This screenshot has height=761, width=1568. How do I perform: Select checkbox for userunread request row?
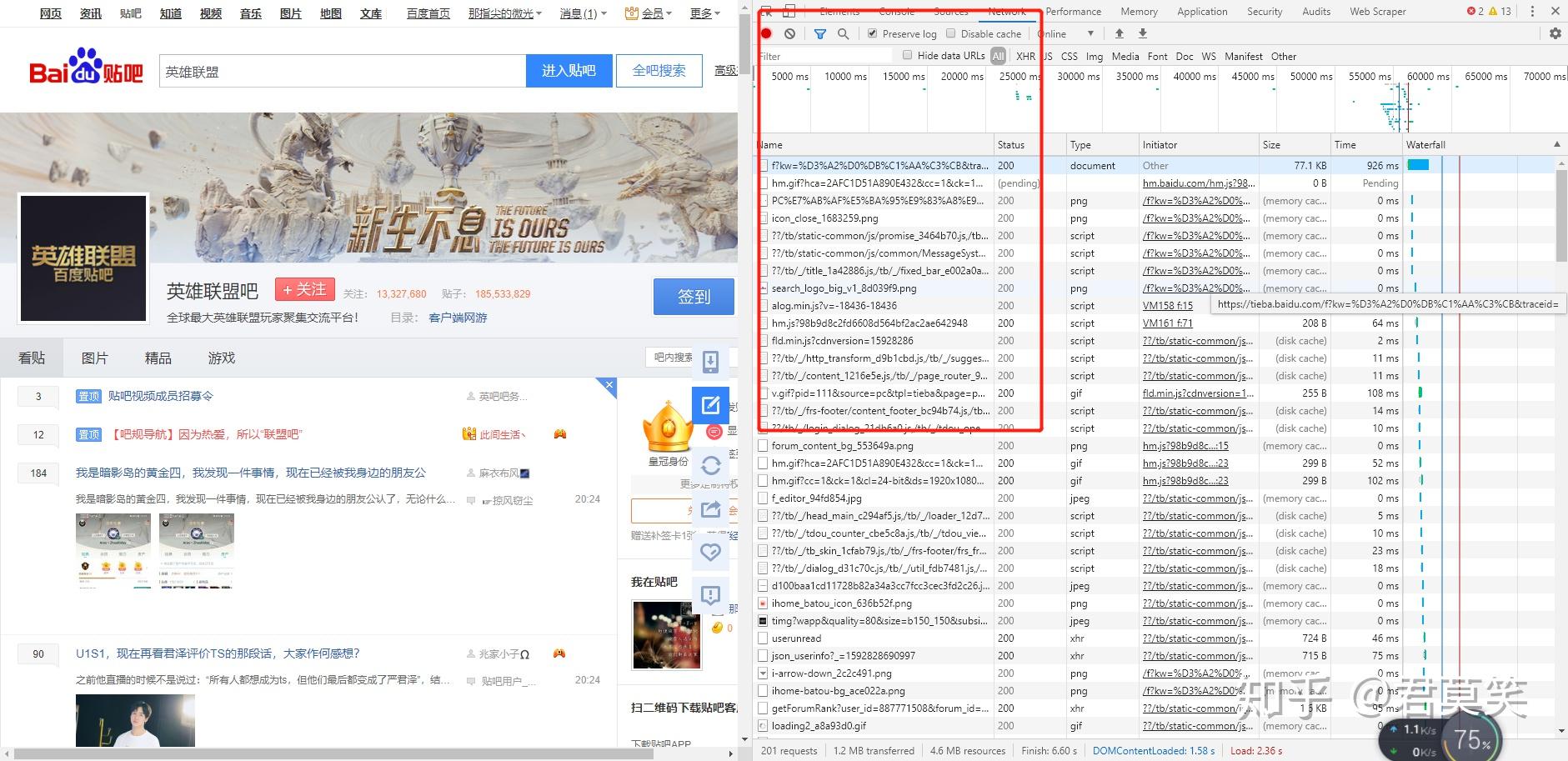(x=763, y=638)
